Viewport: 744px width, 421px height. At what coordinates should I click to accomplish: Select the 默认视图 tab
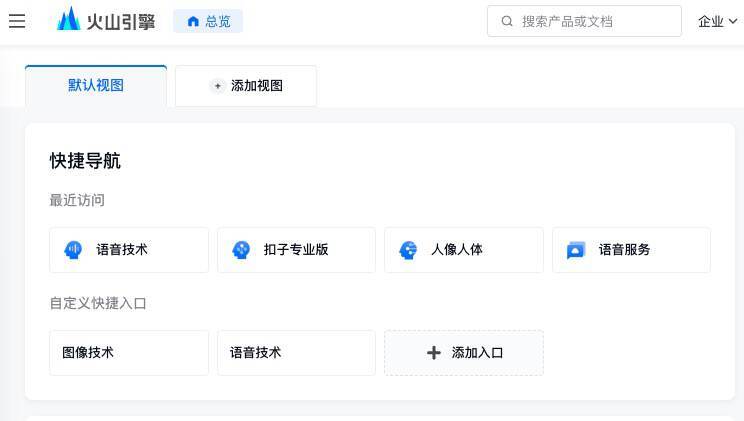tap(96, 86)
